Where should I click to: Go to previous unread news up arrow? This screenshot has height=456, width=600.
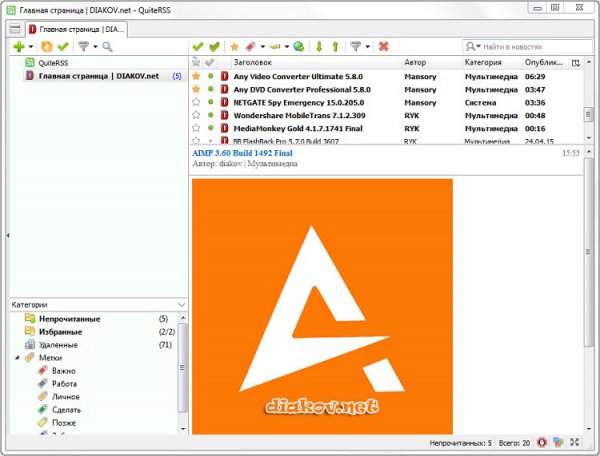coord(336,47)
